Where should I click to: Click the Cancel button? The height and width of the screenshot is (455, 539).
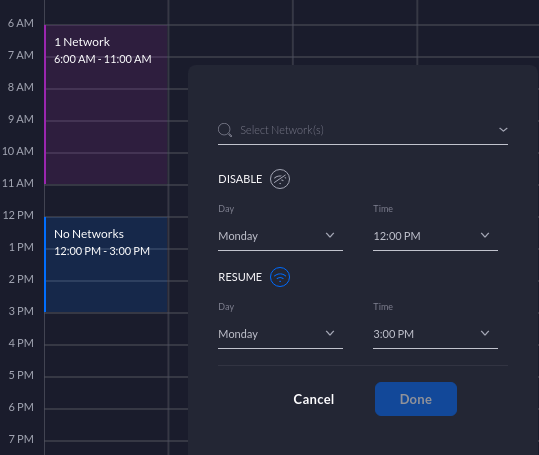314,399
